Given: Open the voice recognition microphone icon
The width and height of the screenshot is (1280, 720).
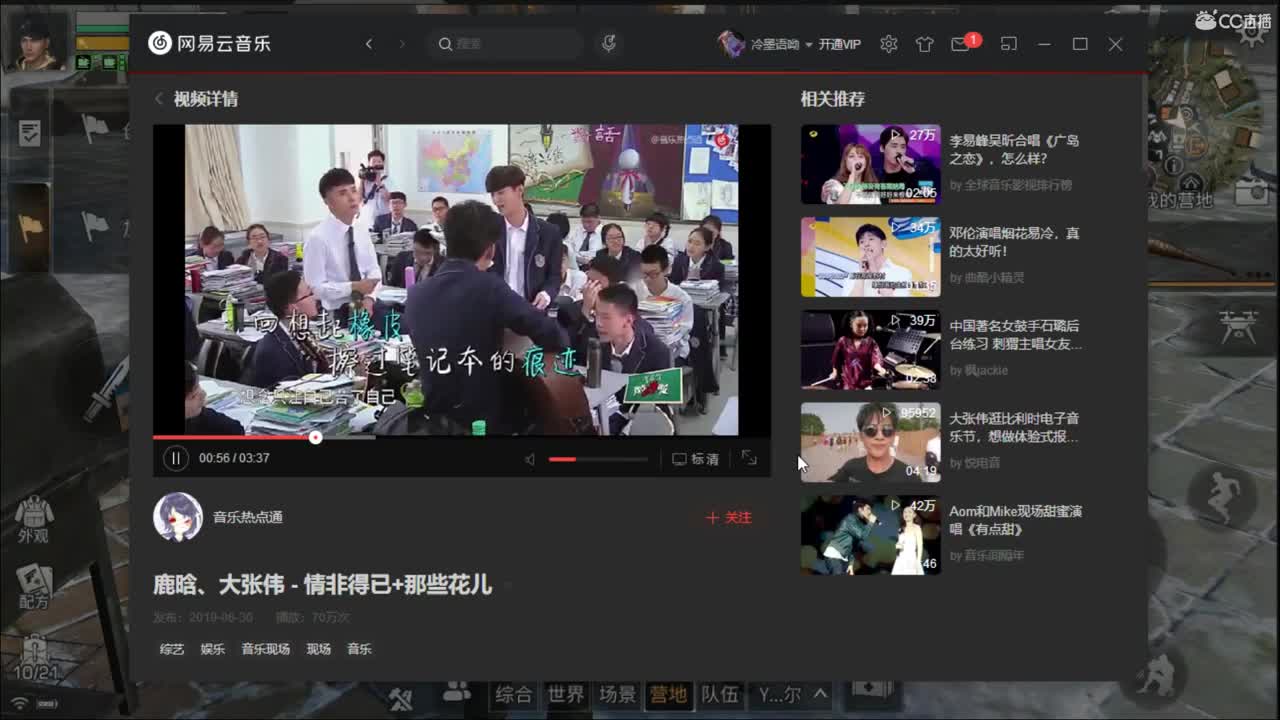Looking at the screenshot, I should pos(608,44).
